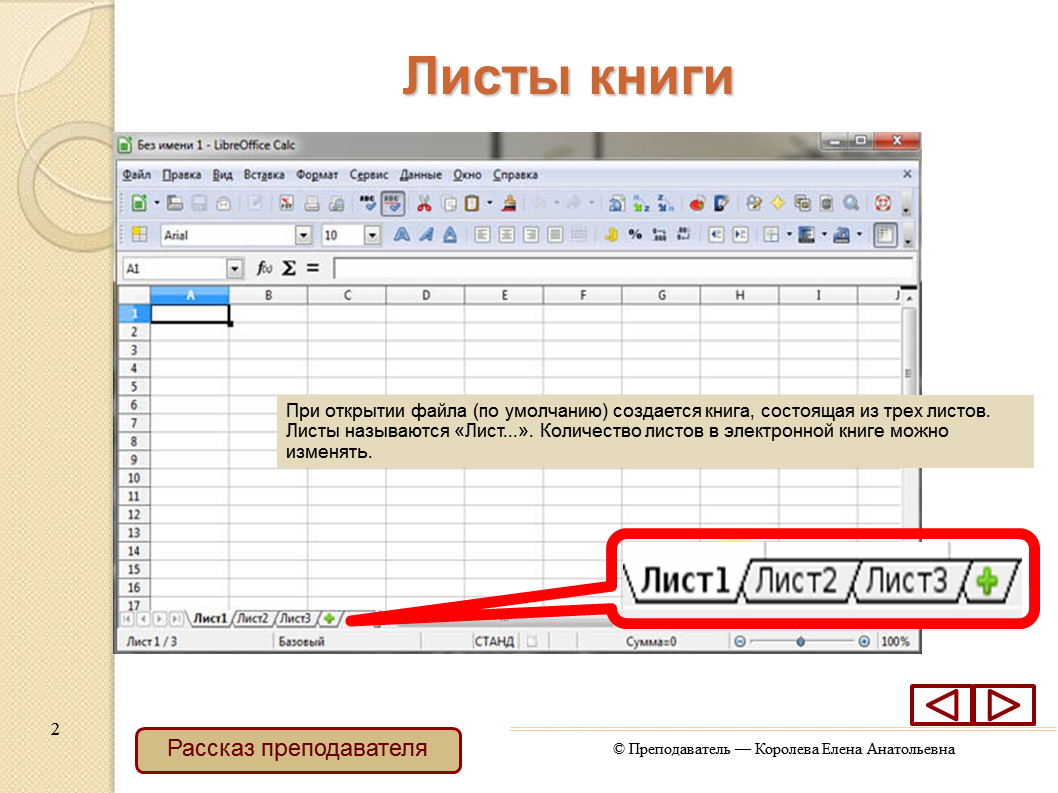Toggle Italic formatting
Screen dimensions: 1058x793
(x=426, y=235)
